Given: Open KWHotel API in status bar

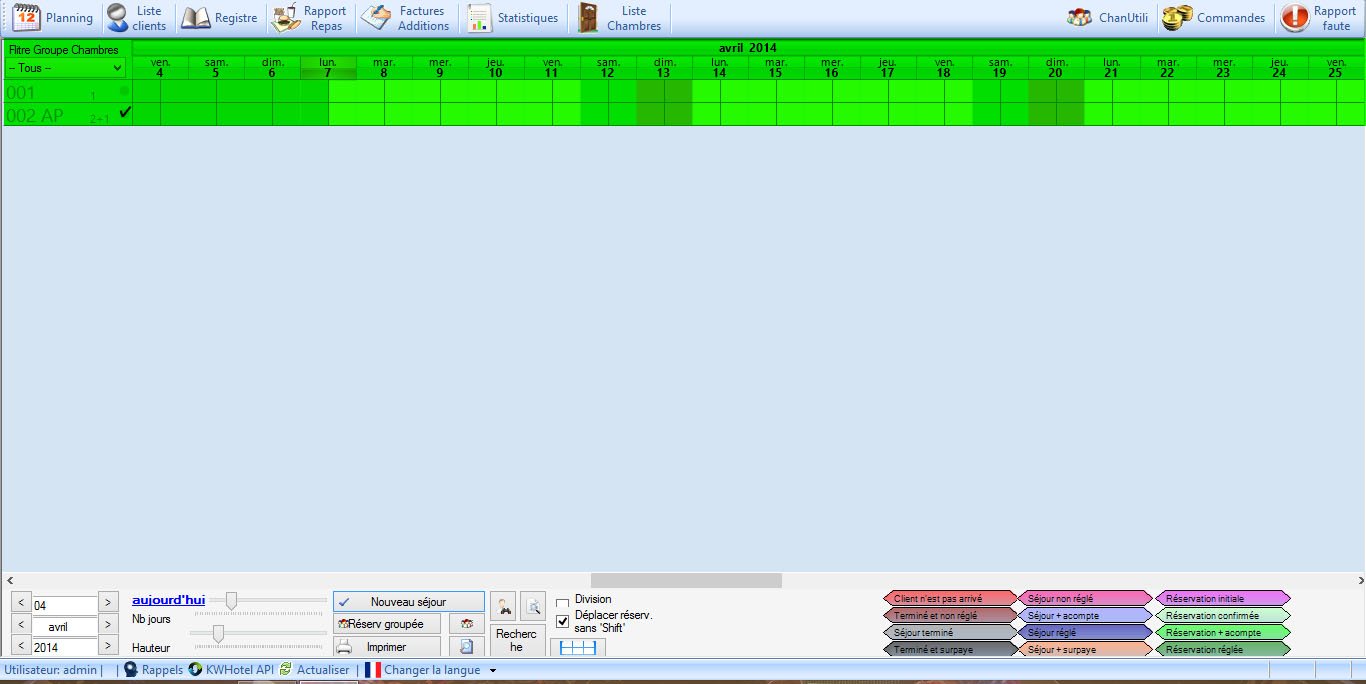Looking at the screenshot, I should coord(231,670).
